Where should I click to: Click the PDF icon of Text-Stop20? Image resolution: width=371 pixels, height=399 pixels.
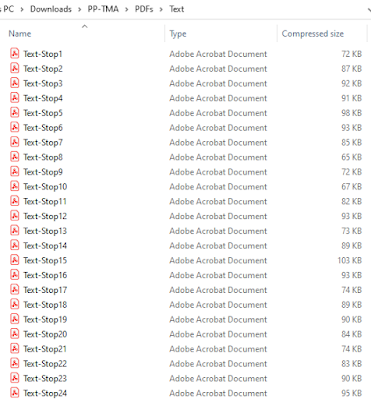(14, 333)
